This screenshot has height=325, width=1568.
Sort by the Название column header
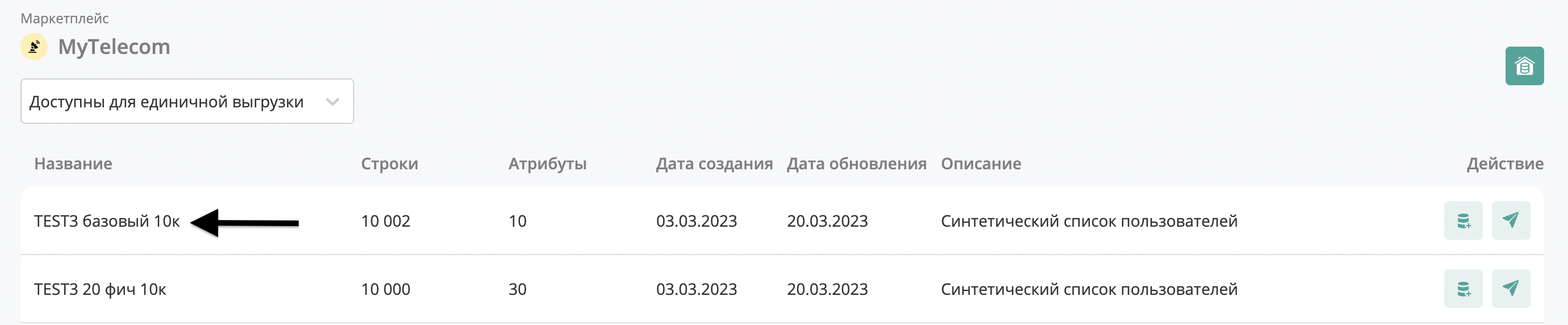(73, 164)
